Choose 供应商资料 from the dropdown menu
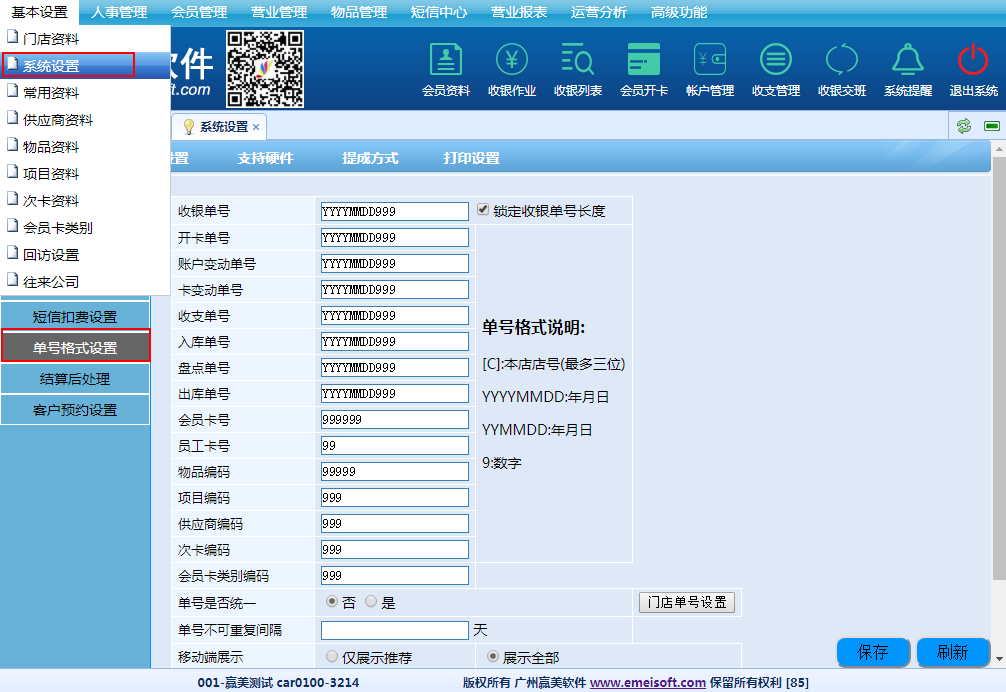The width and height of the screenshot is (1006, 692). pos(58,120)
